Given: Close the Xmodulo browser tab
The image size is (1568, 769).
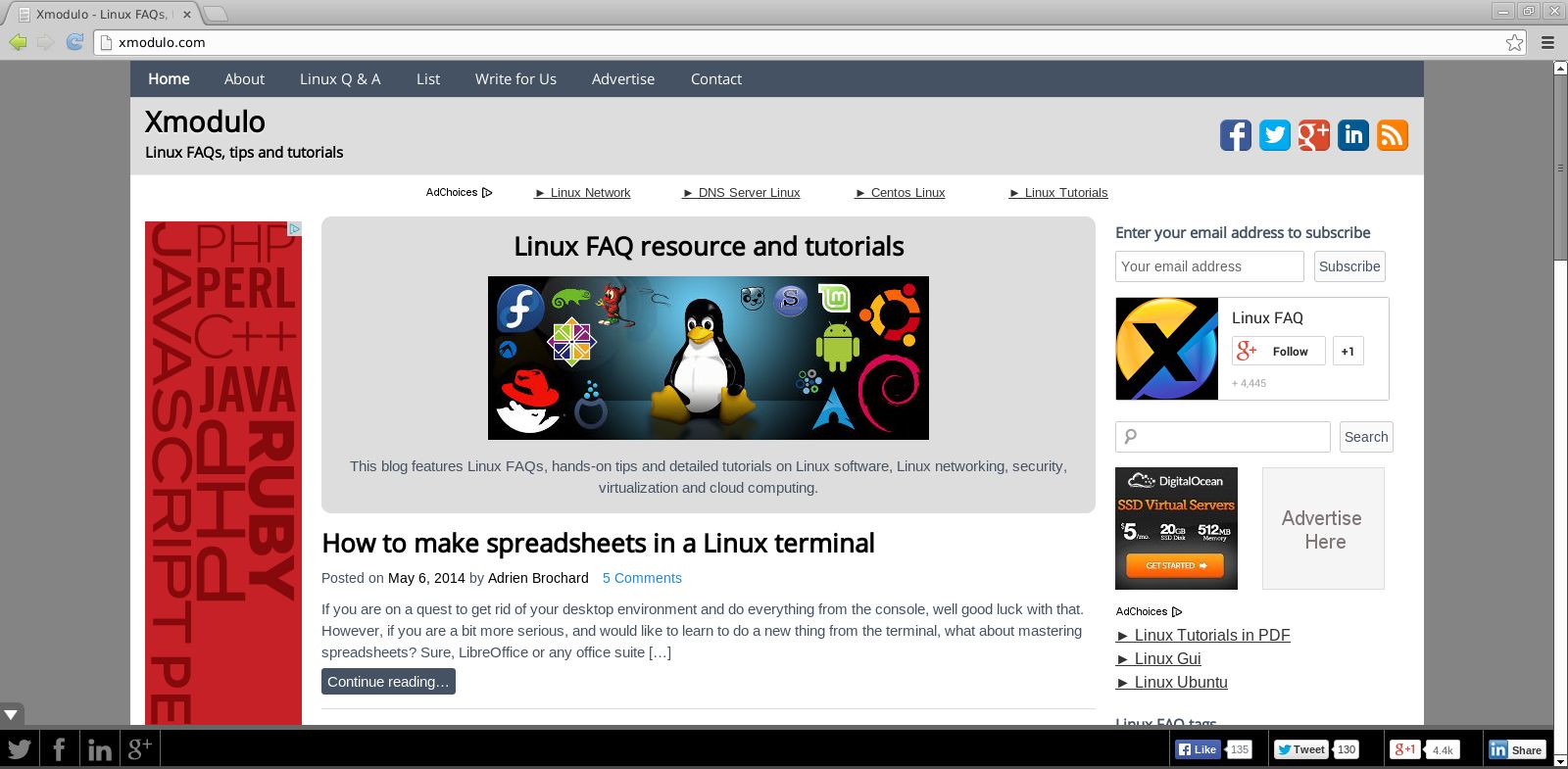Looking at the screenshot, I should (186, 15).
